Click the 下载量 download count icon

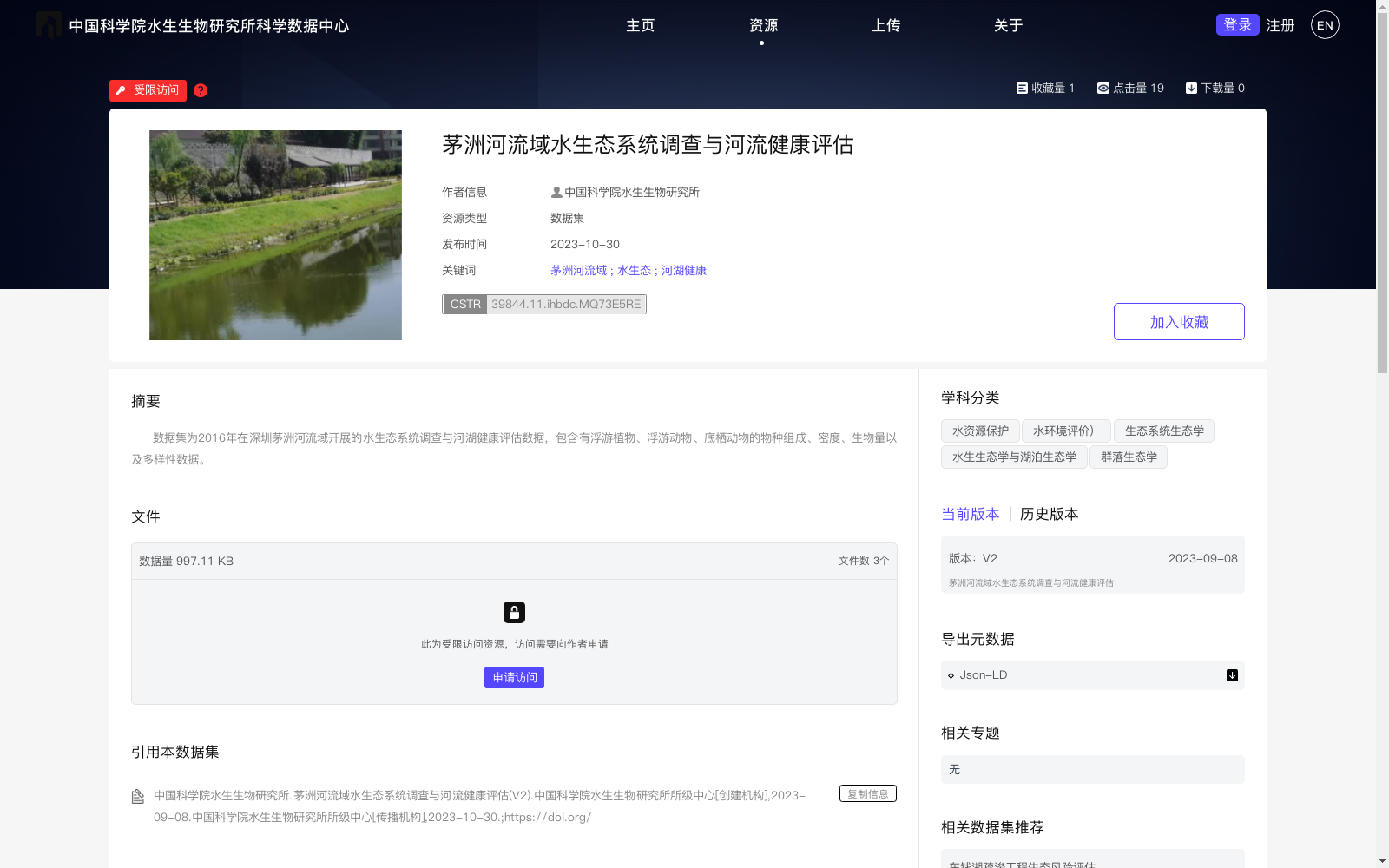[1191, 88]
